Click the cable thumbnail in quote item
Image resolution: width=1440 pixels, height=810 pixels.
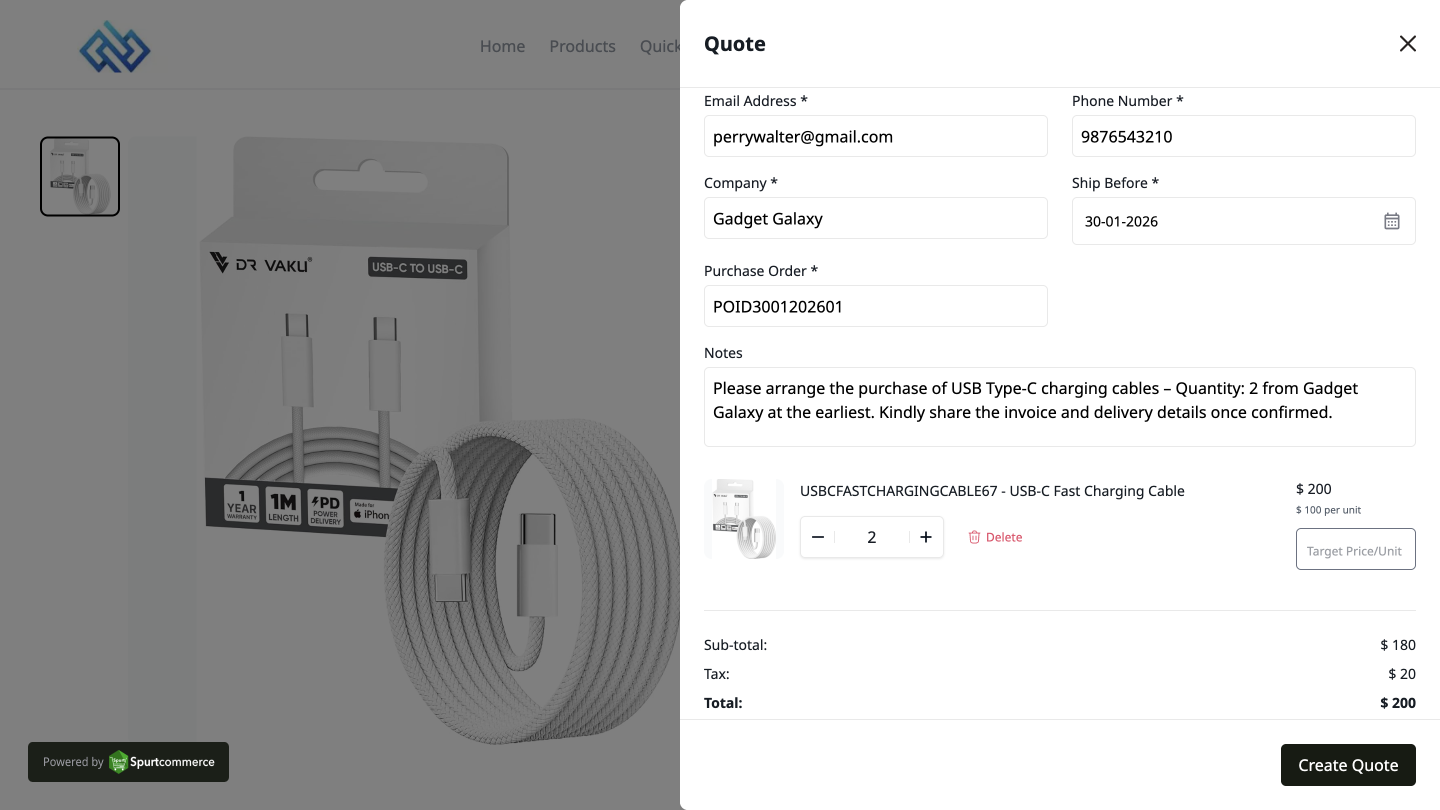(743, 518)
